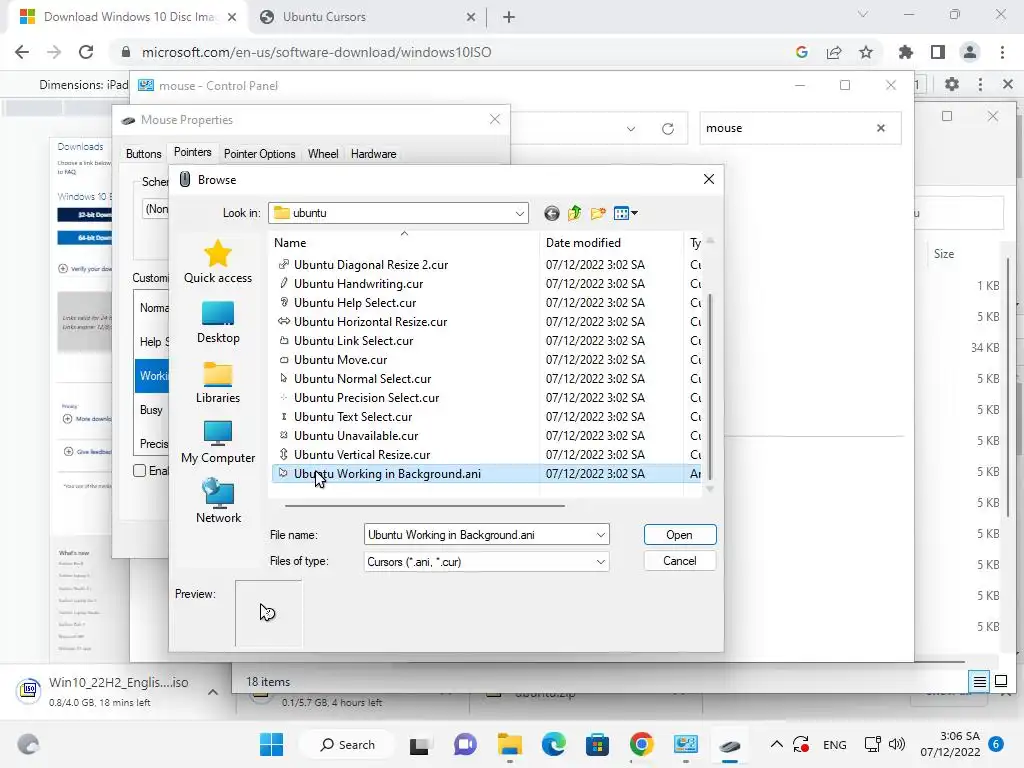Screen dimensions: 1024x768
Task: Click the Cancel button in Browse dialog
Action: tap(679, 561)
